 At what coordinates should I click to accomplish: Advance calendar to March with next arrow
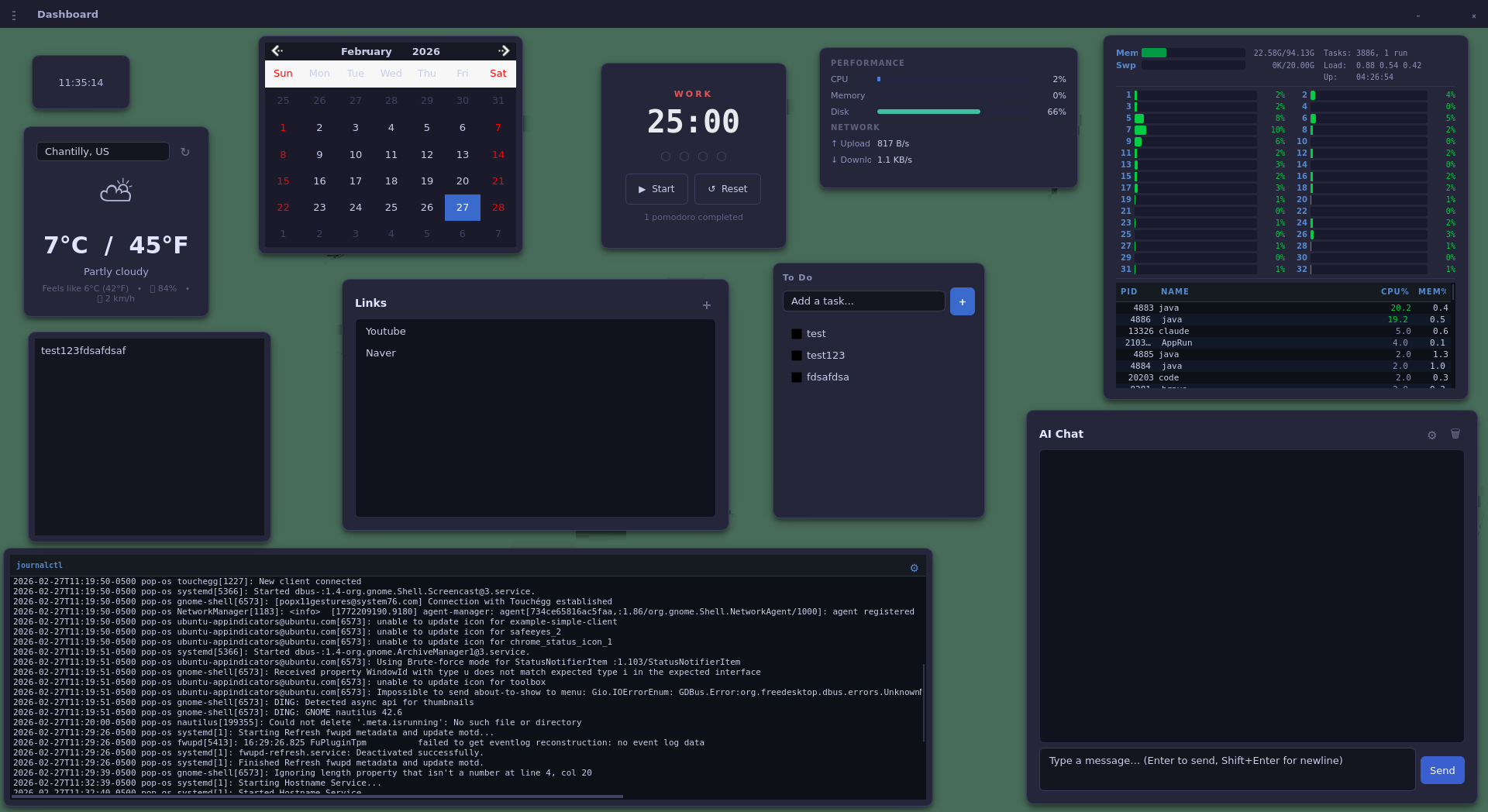click(x=504, y=50)
